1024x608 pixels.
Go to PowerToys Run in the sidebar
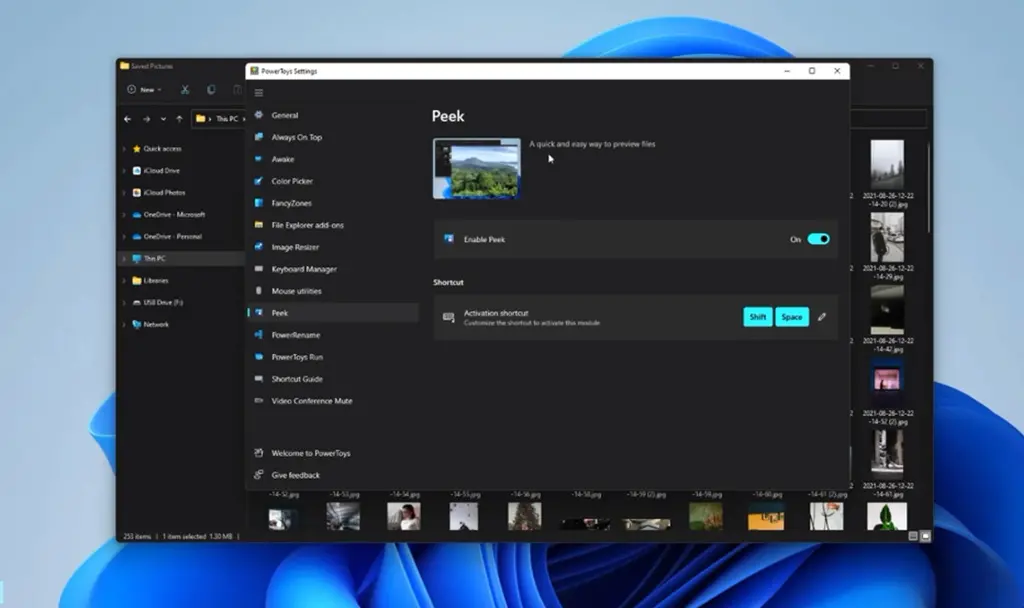pyautogui.click(x=297, y=357)
